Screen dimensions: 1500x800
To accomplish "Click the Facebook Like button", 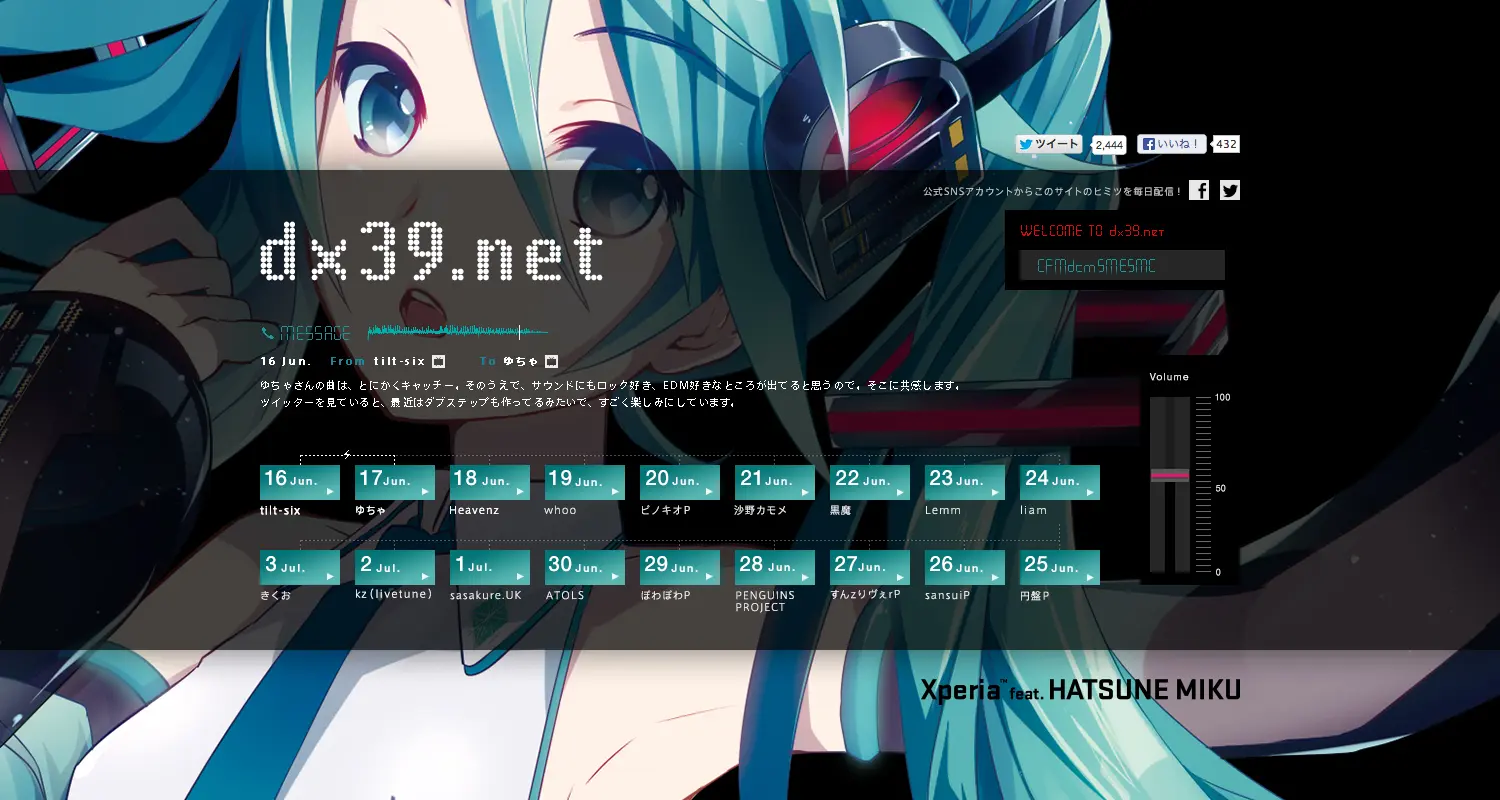I will [1171, 144].
